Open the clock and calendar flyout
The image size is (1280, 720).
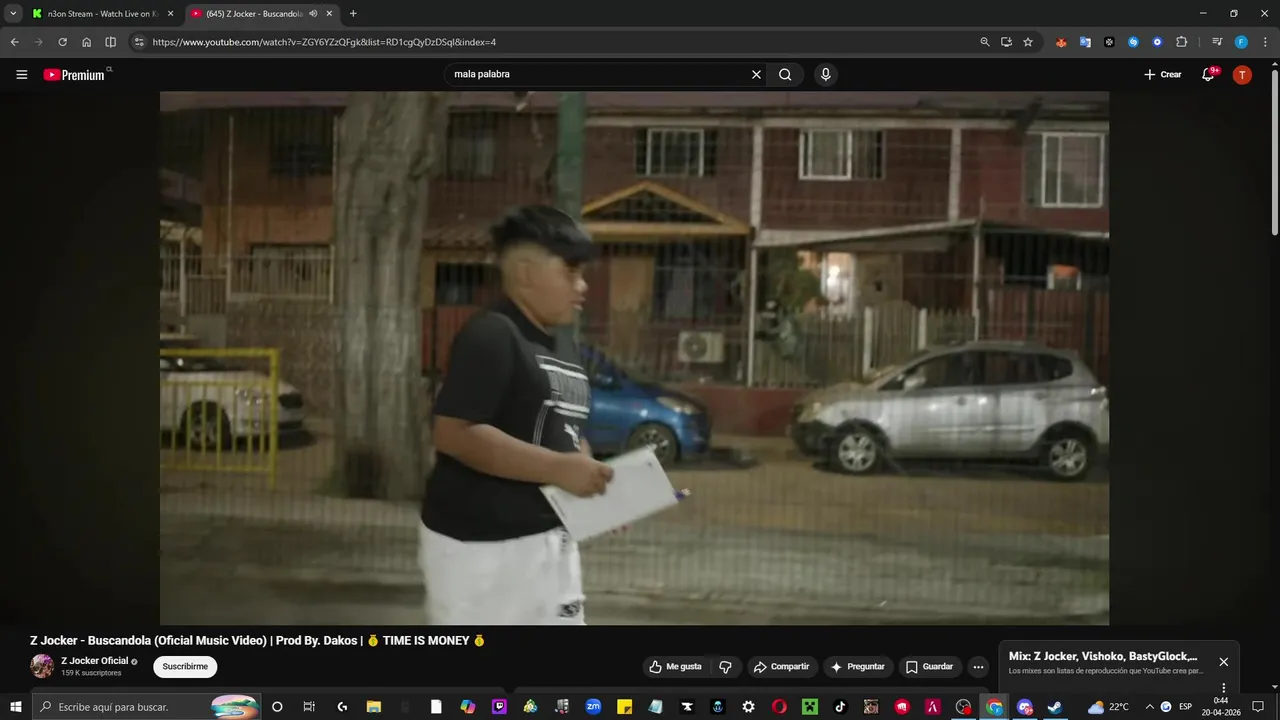1221,706
